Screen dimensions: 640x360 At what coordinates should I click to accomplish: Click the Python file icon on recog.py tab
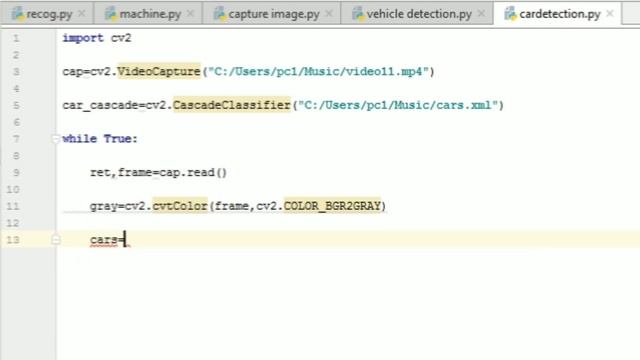tap(18, 14)
